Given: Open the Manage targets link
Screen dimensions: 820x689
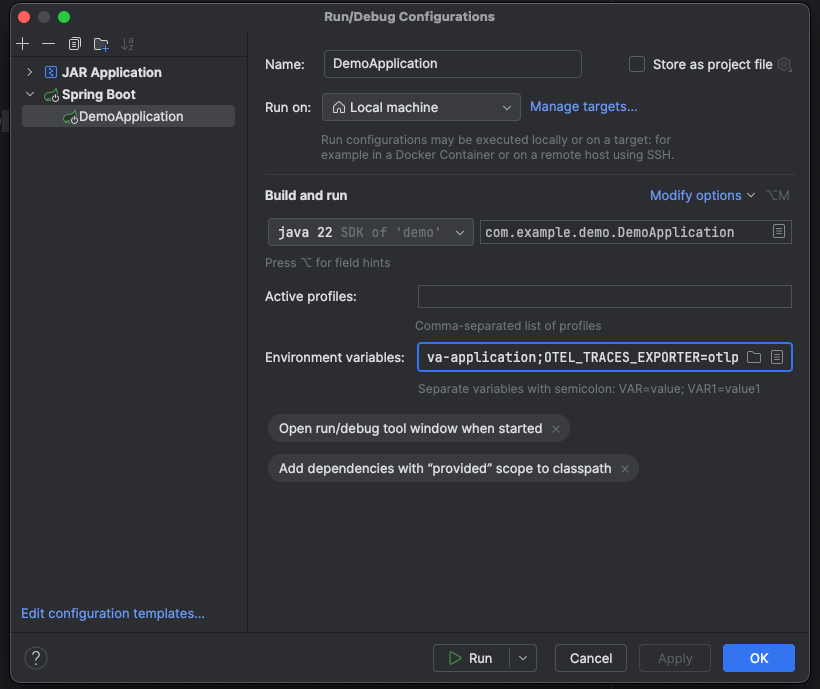Looking at the screenshot, I should click(583, 106).
